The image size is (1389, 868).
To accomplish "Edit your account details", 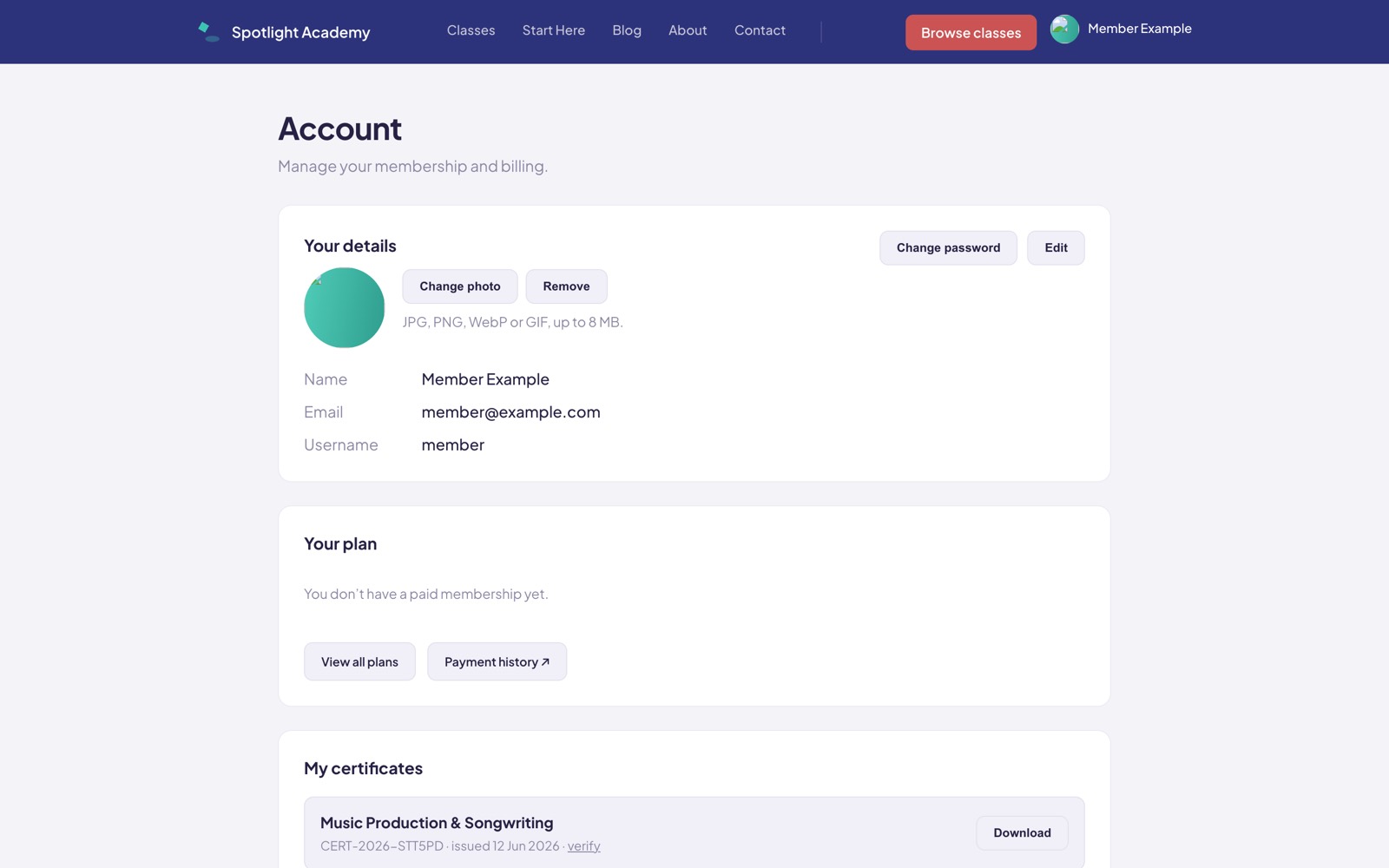I will pos(1056,247).
